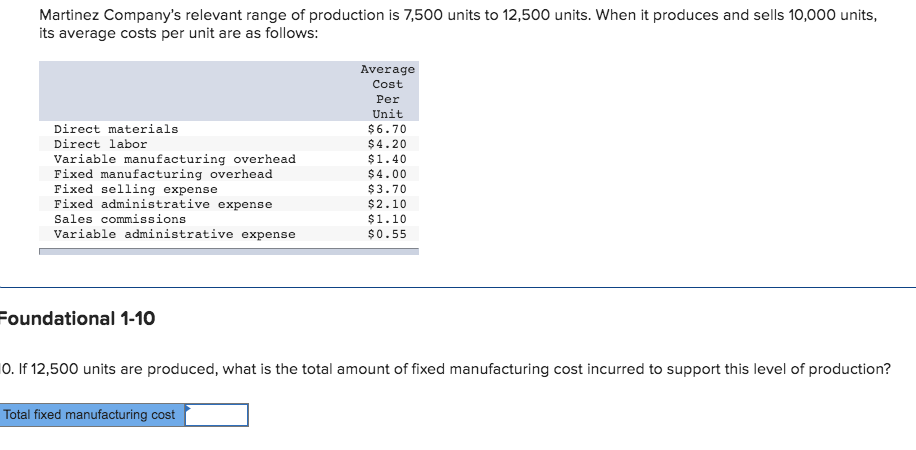This screenshot has height=450, width=916.
Task: Click the Total fixed manufacturing cost input field
Action: [x=217, y=415]
